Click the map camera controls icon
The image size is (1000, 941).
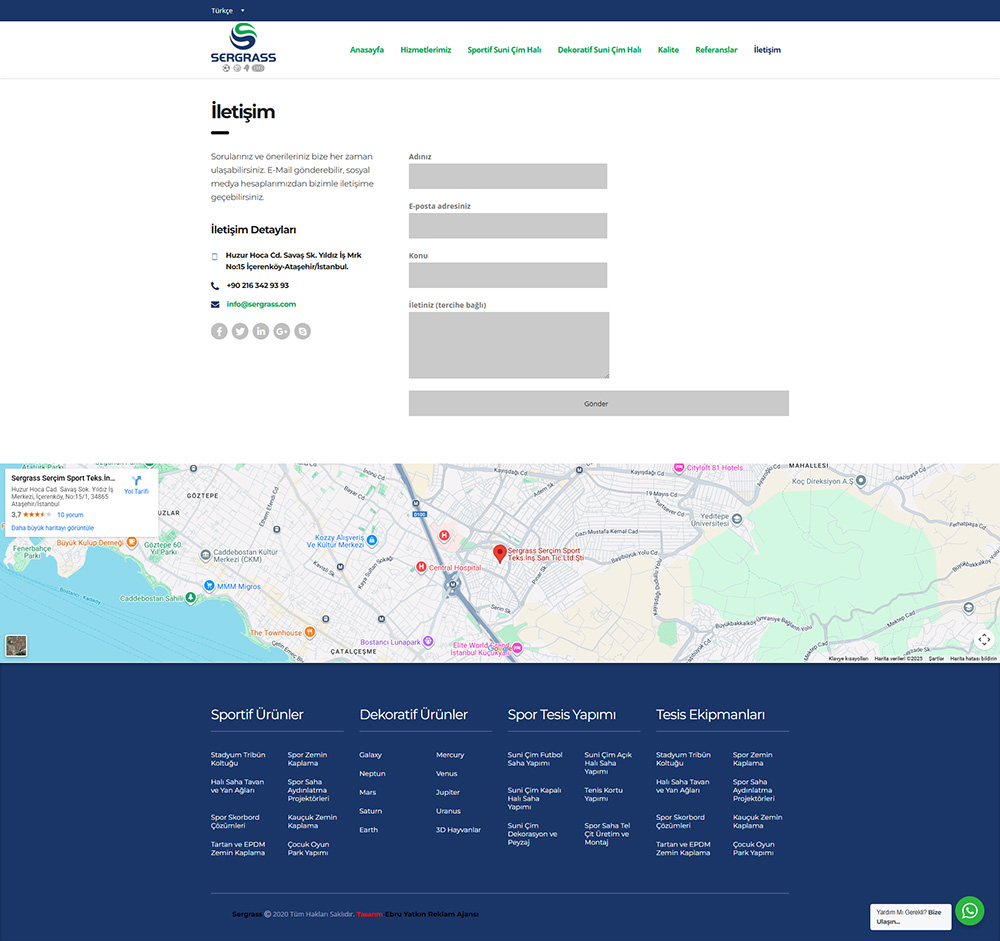tap(984, 640)
